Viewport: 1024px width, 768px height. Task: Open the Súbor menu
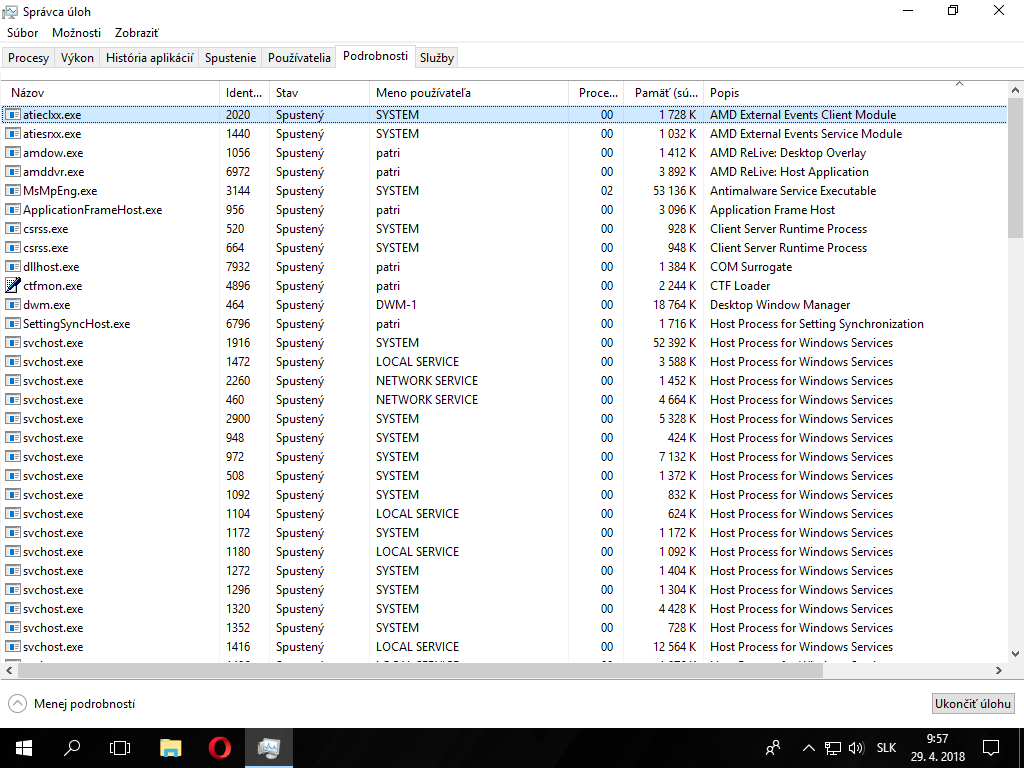pos(23,33)
